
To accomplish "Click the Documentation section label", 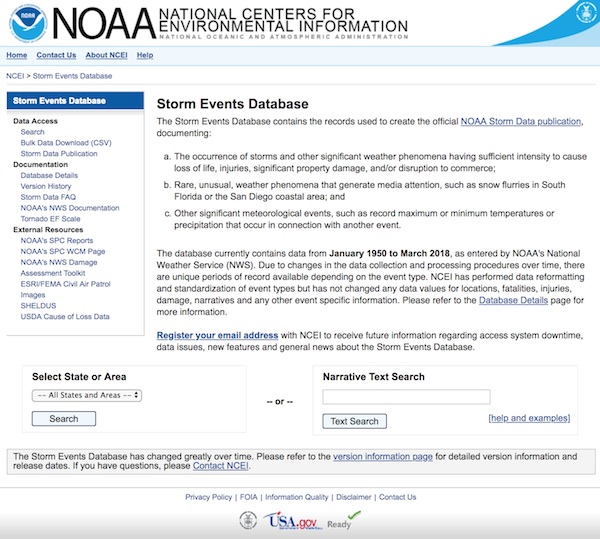I will point(41,164).
